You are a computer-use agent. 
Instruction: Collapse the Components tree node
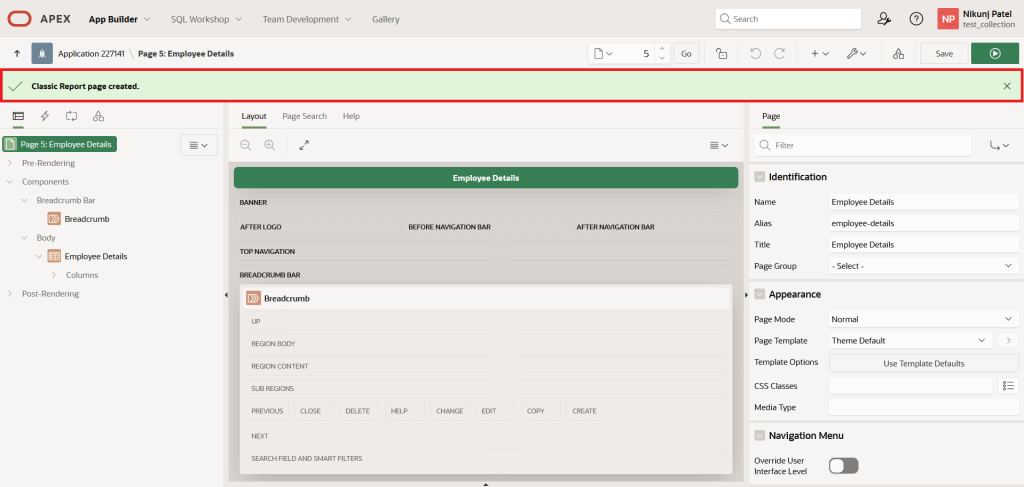click(10, 181)
